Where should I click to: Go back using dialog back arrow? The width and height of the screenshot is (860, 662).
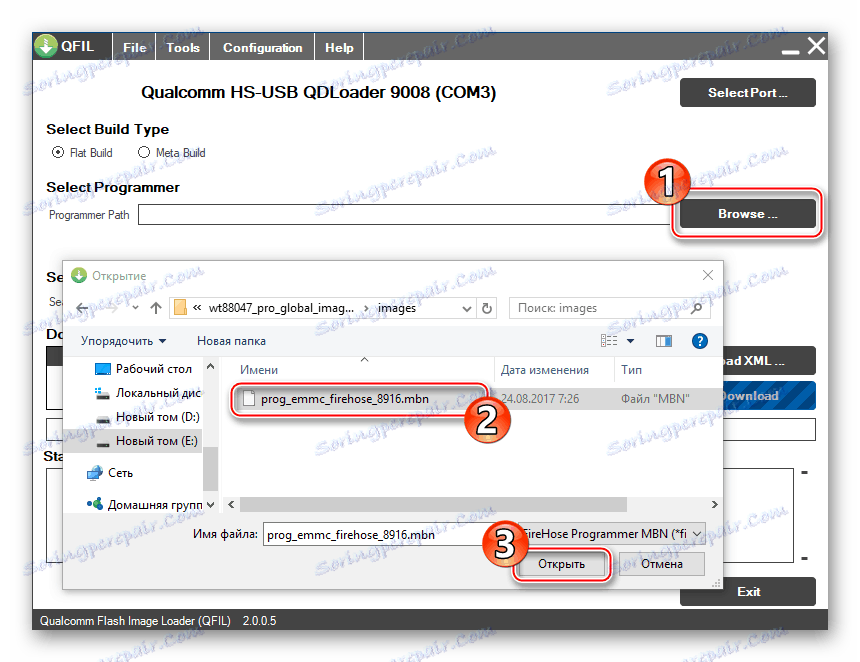click(82, 308)
